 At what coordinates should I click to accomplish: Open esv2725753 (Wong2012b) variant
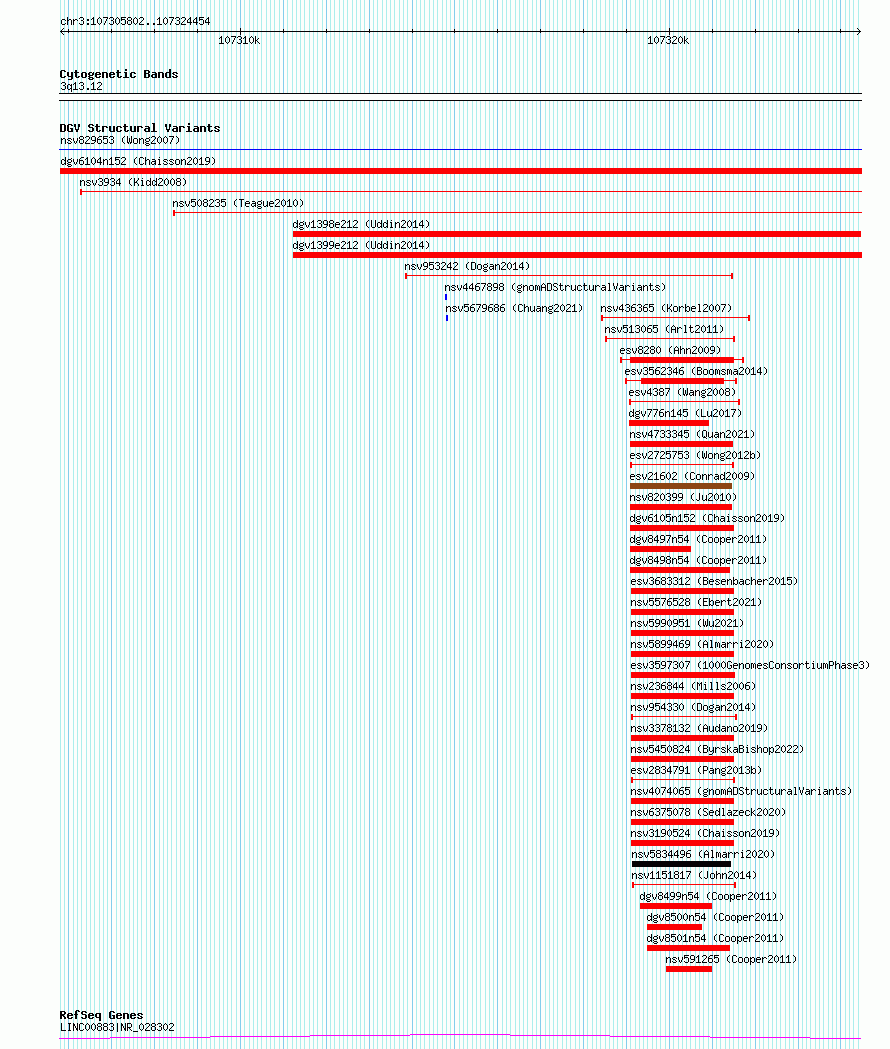coord(695,456)
